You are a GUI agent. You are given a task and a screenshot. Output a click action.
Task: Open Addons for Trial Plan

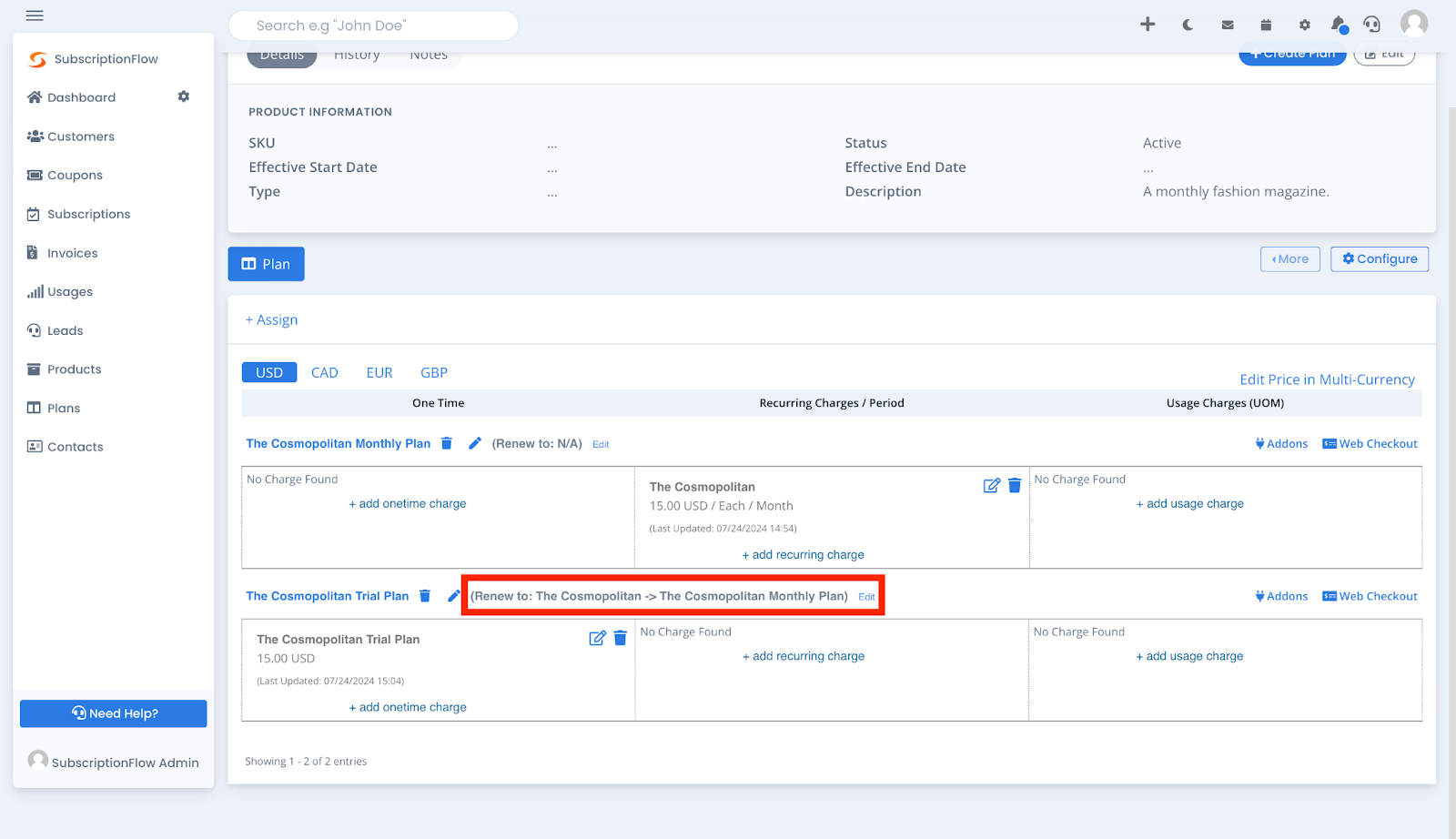coord(1281,597)
